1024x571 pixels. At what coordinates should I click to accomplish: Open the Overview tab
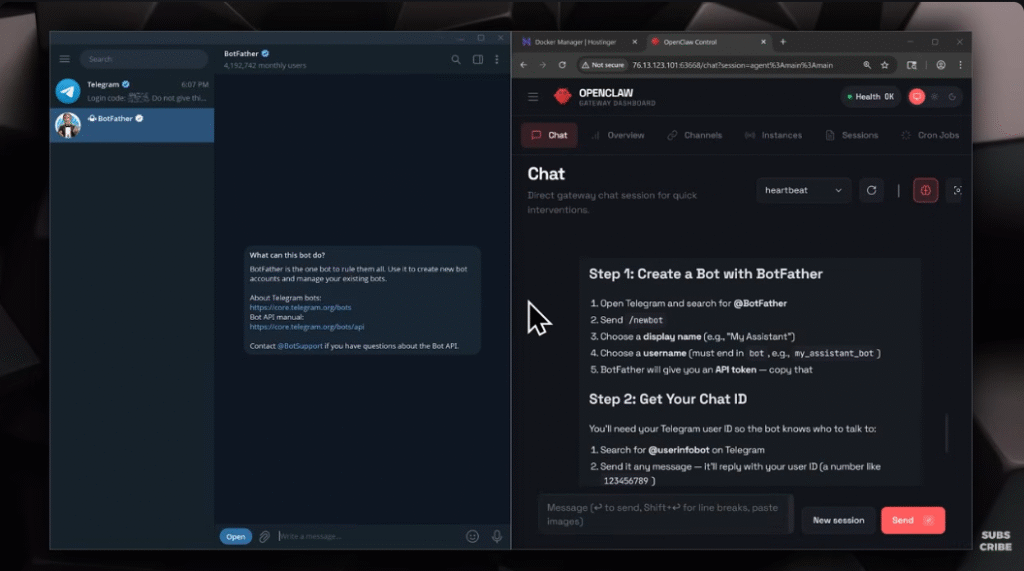(618, 135)
